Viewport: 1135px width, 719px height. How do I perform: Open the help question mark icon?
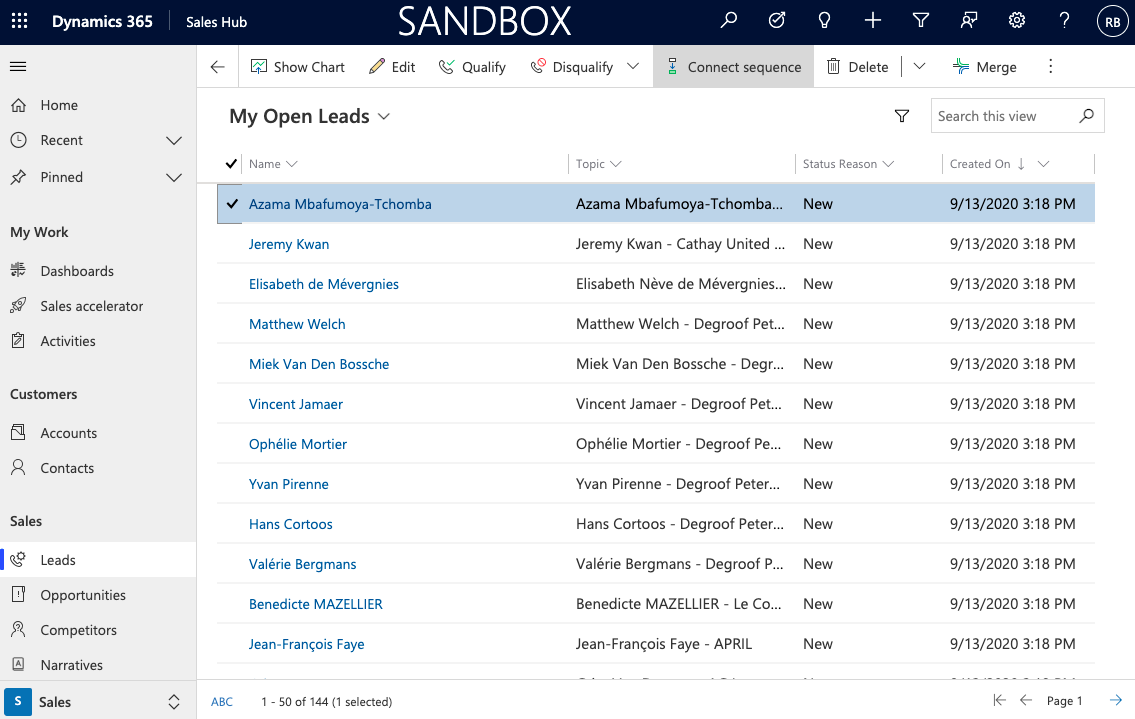pos(1064,20)
